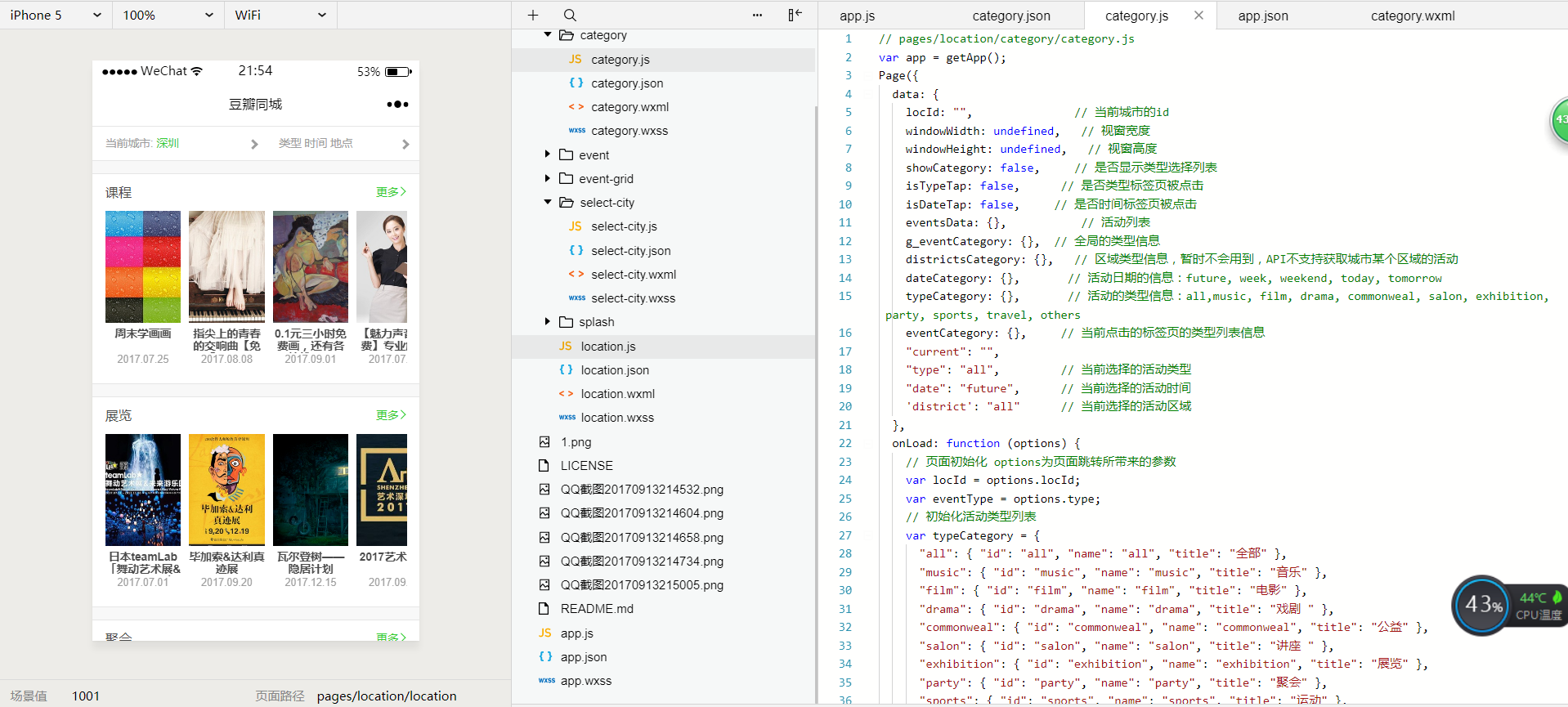Open the 毕加索&达利真迹展 exhibition thumbnail
The width and height of the screenshot is (1568, 707).
[x=226, y=490]
